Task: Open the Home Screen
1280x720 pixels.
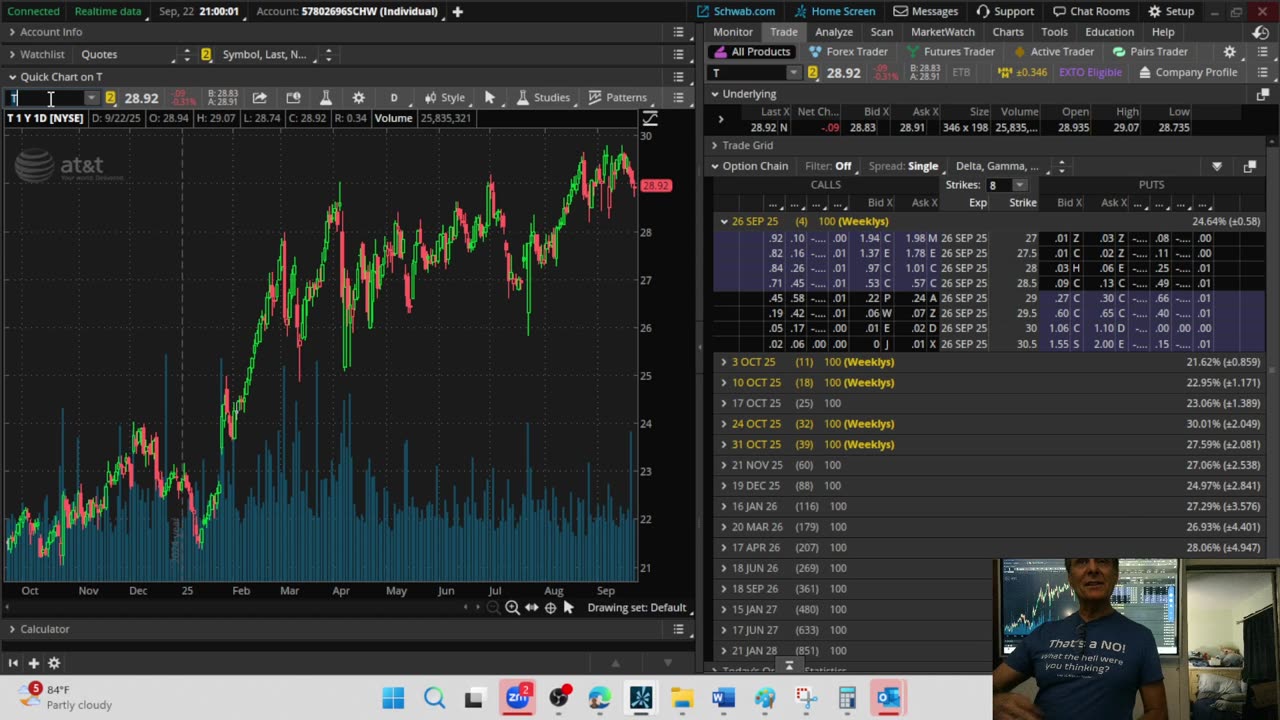Action: click(835, 11)
